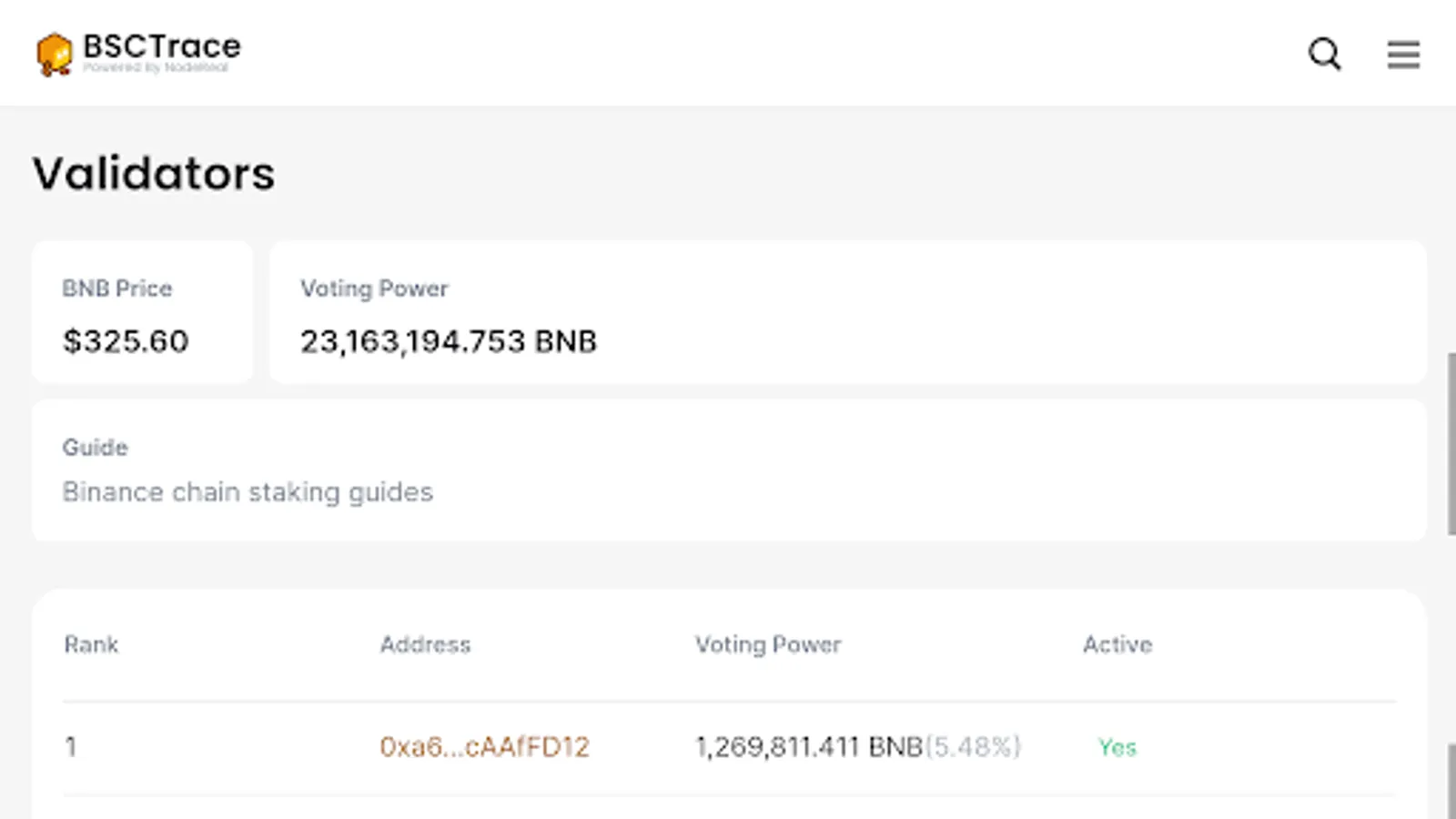Click the BSCTrace brand name text
Image resolution: width=1456 pixels, height=819 pixels.
coord(162,46)
